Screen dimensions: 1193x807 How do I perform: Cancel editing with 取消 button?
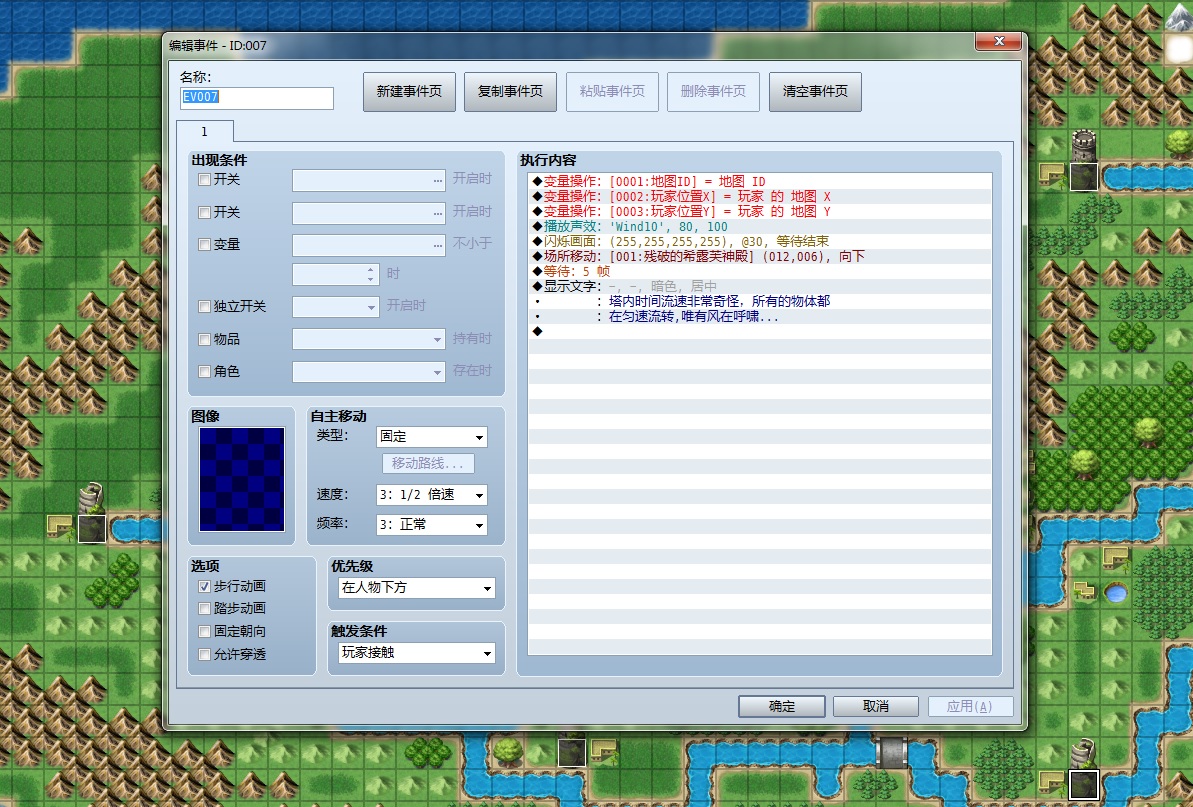[x=876, y=707]
